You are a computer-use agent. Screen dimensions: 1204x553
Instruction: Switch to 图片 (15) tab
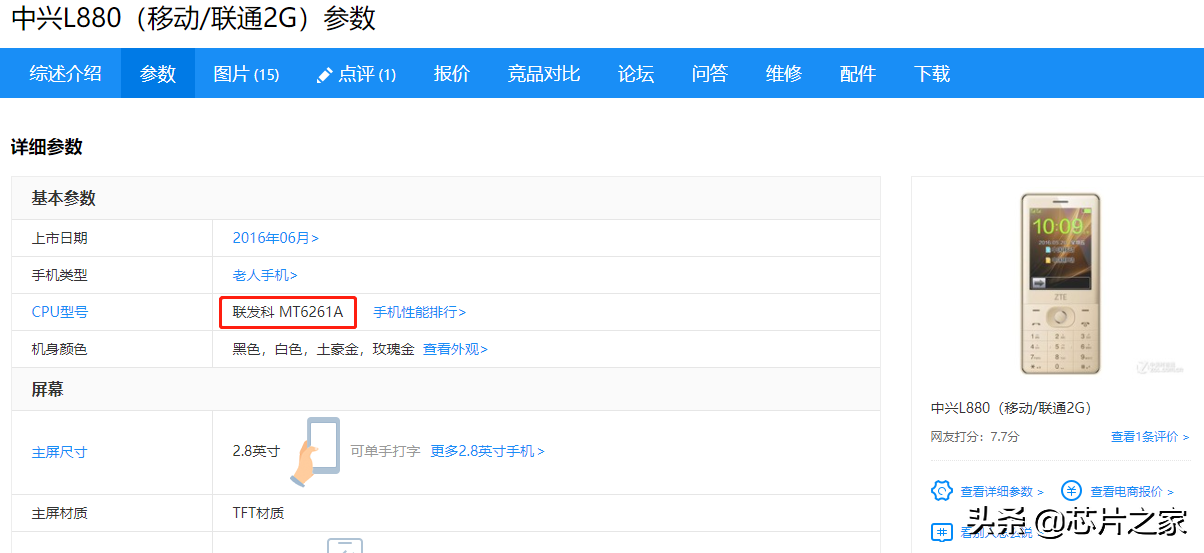point(246,74)
